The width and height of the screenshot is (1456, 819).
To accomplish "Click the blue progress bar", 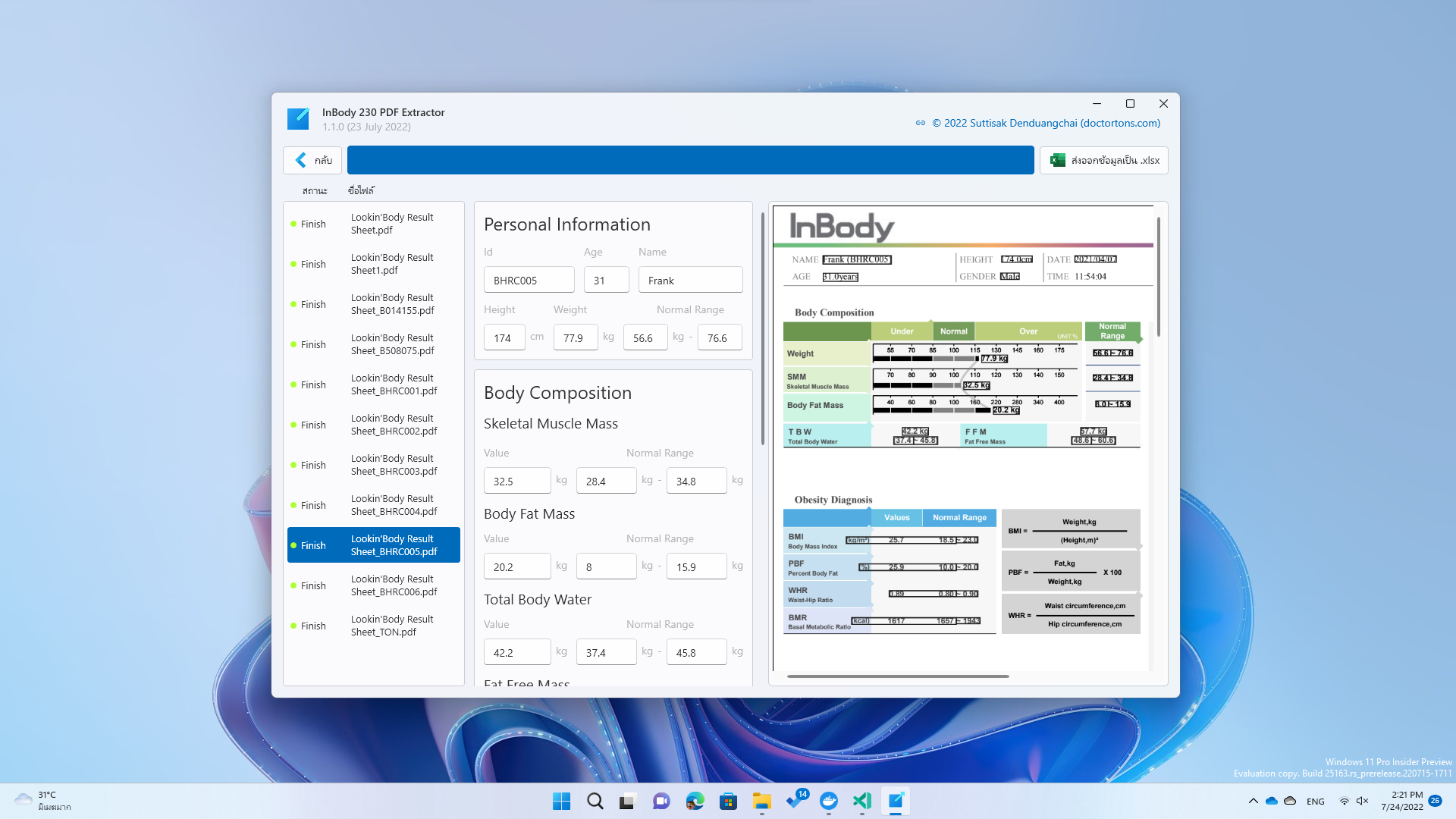I will [690, 160].
